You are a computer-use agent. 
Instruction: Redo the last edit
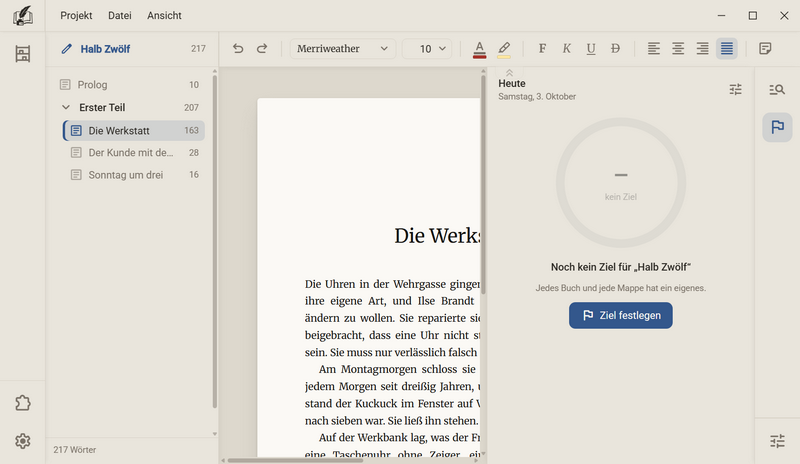click(262, 48)
